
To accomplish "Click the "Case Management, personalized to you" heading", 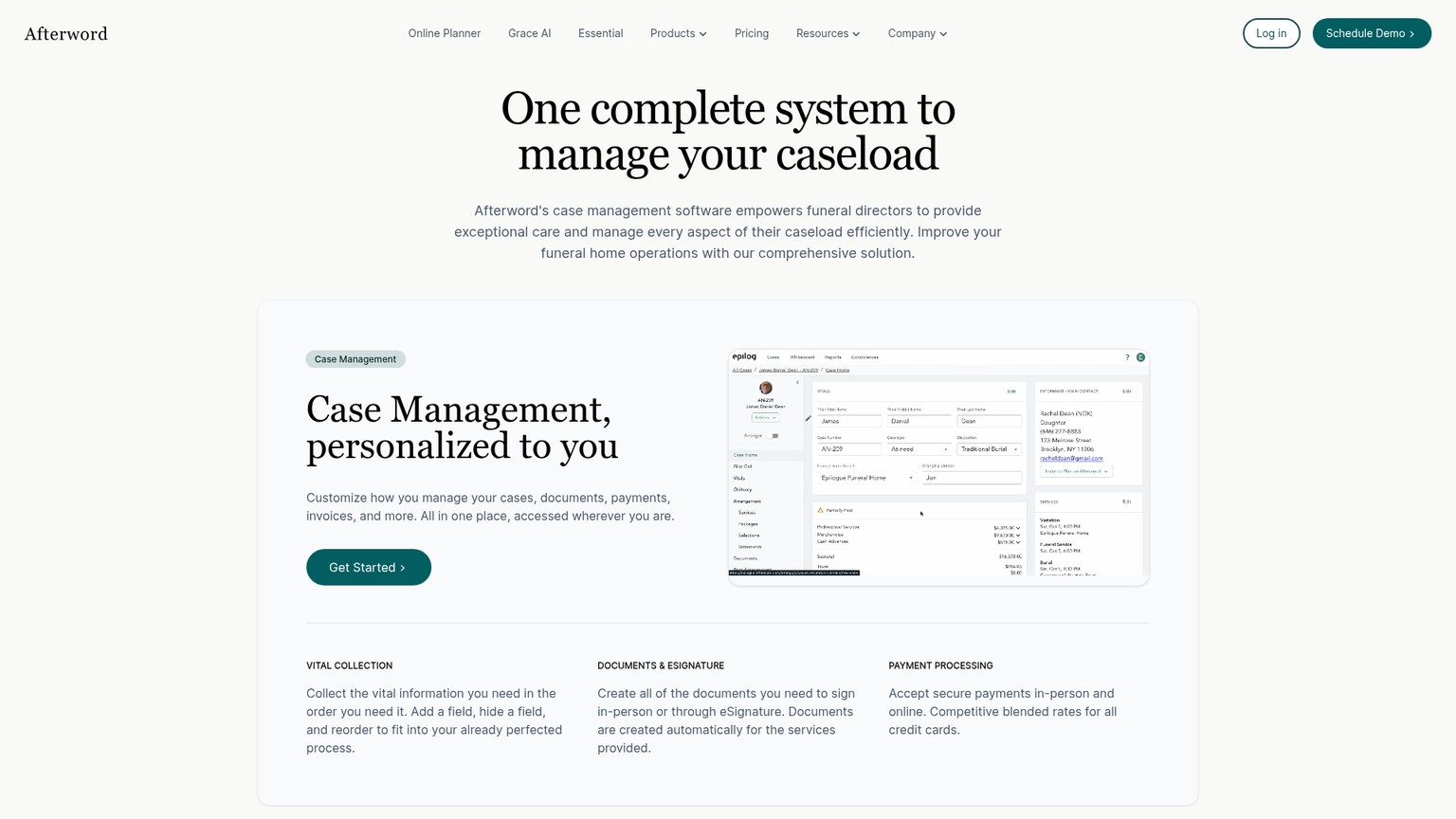I will click(462, 427).
